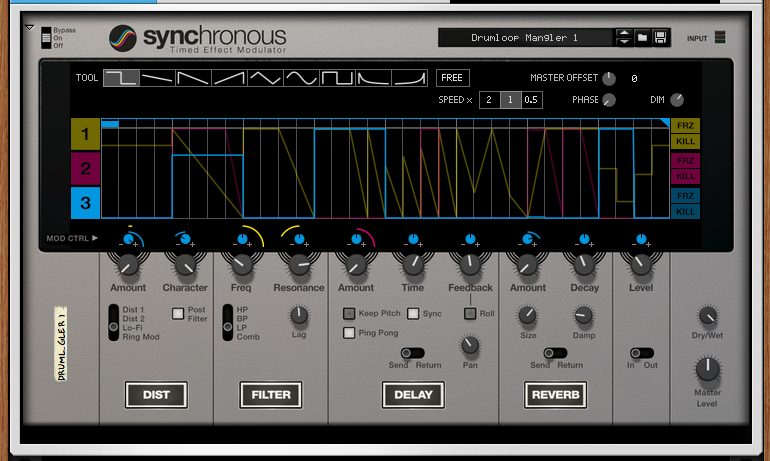Set speed multiplier to 0.5
The image size is (770, 461).
coord(531,100)
